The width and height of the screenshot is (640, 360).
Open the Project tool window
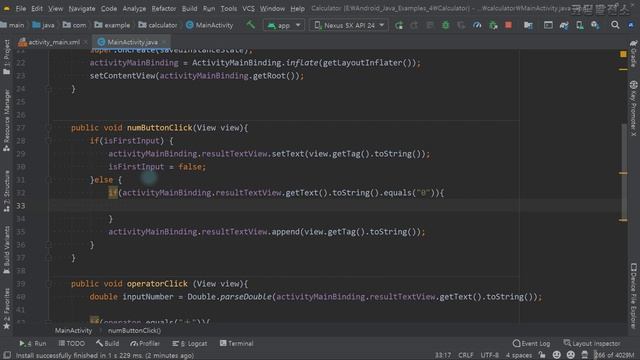(x=7, y=57)
